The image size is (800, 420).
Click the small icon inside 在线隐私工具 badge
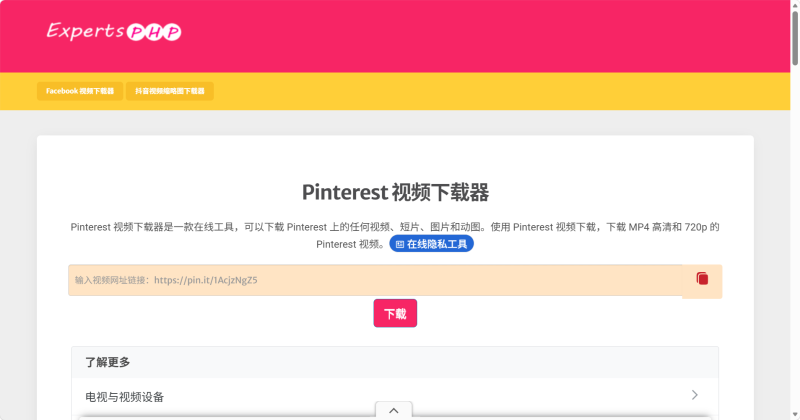(400, 244)
